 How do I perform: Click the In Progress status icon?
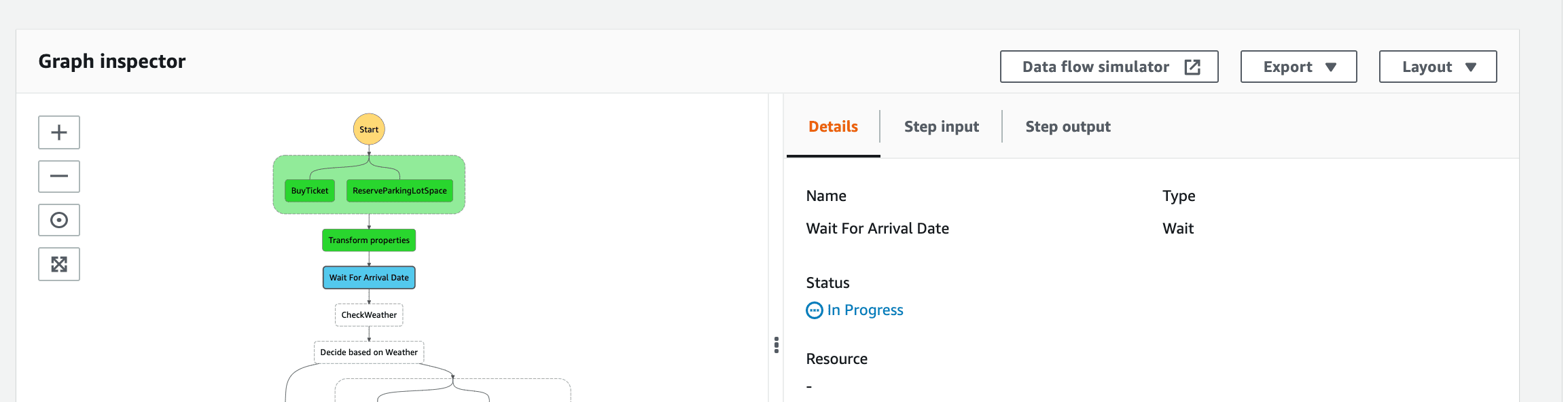point(814,310)
